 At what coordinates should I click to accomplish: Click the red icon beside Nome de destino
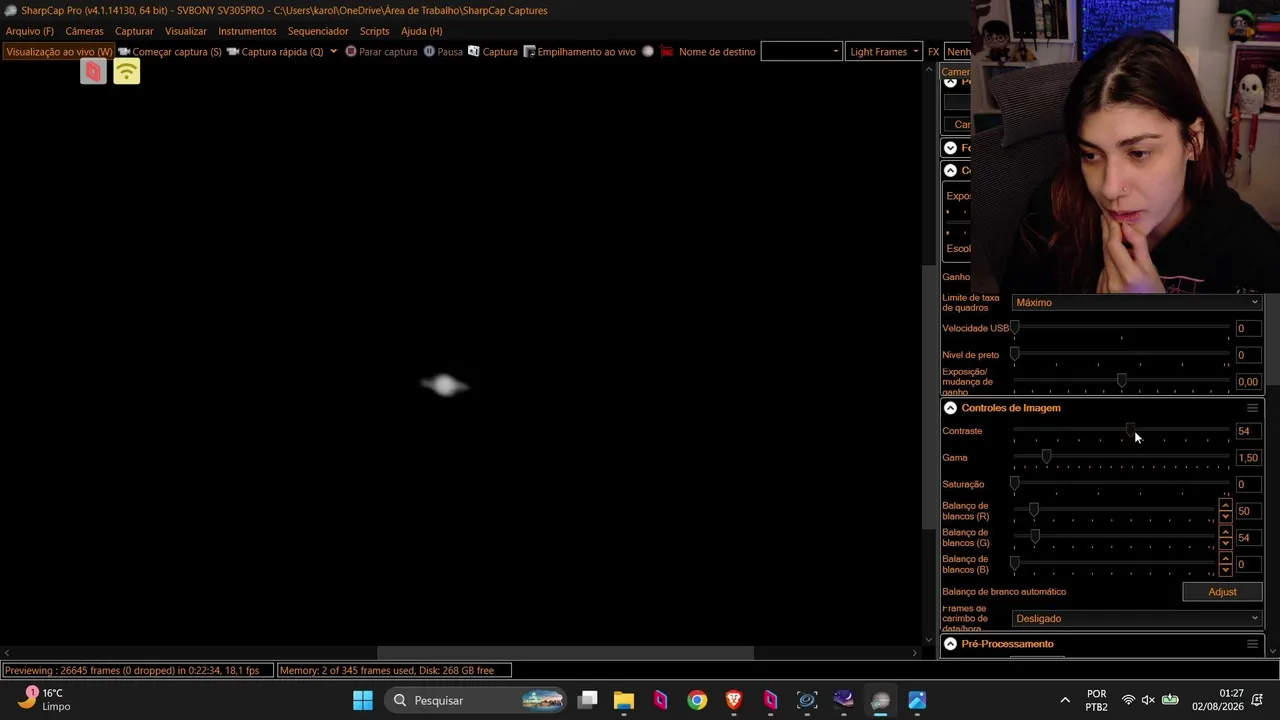click(x=666, y=51)
